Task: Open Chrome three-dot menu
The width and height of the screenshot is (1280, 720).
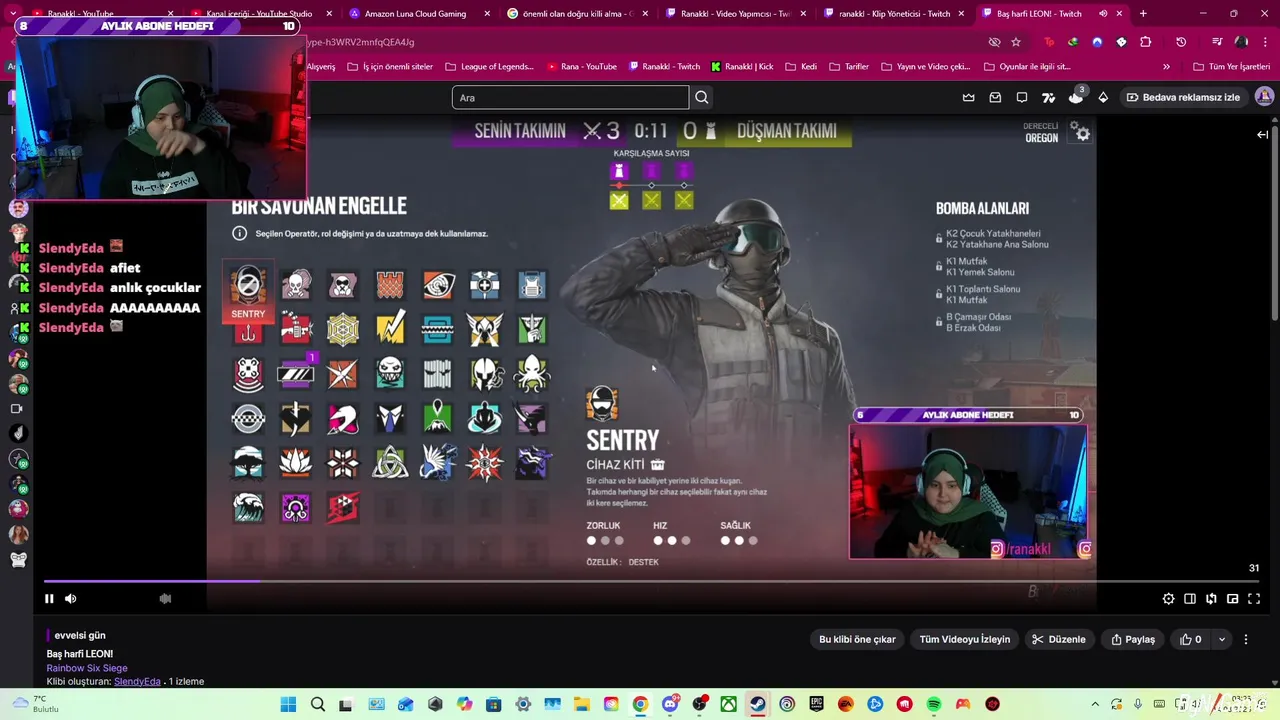Action: click(x=1264, y=42)
